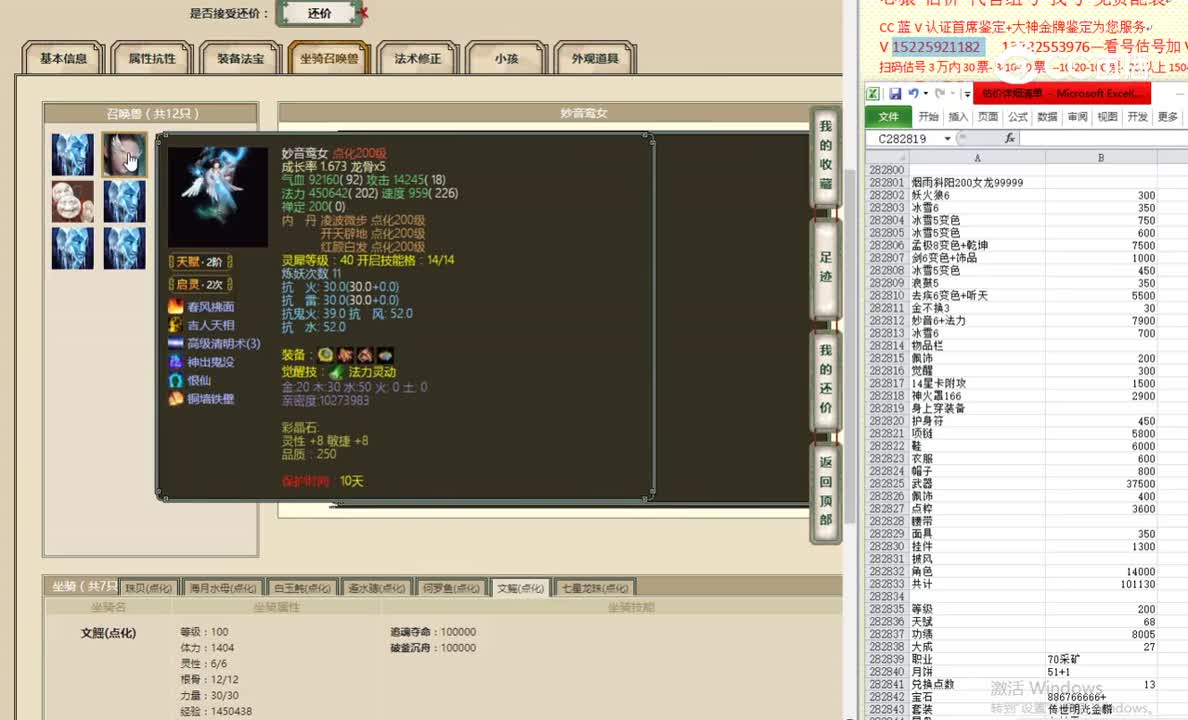The width and height of the screenshot is (1188, 720).
Task: Select row header 282833 in Excel
Action: (887, 584)
